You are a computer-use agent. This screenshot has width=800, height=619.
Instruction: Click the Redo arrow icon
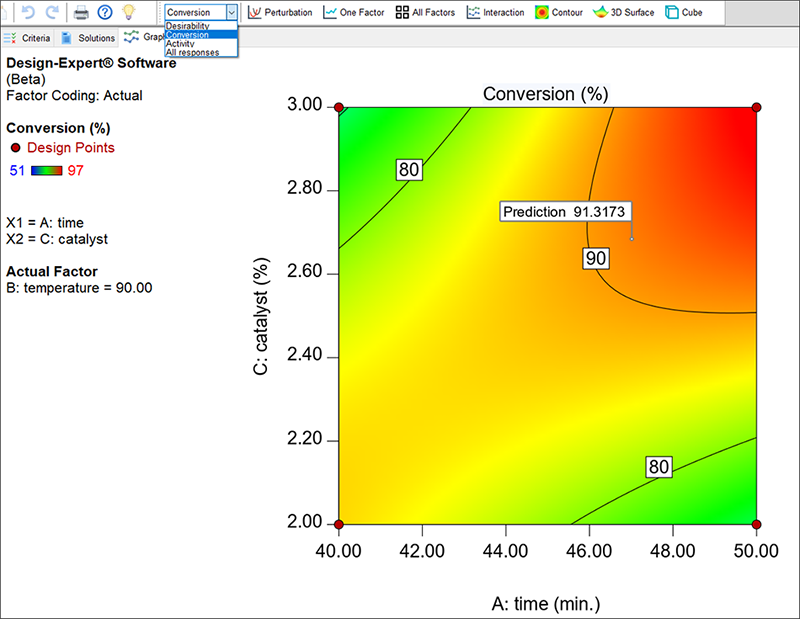(52, 12)
